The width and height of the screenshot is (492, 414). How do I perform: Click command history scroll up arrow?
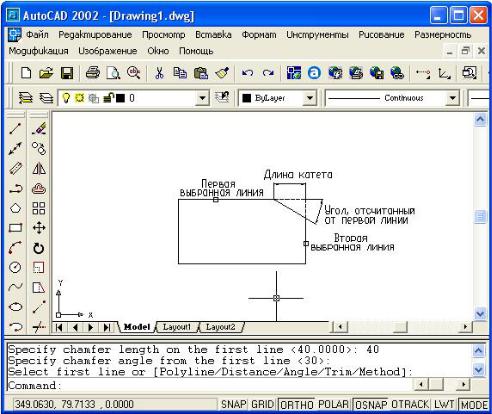pos(478,350)
